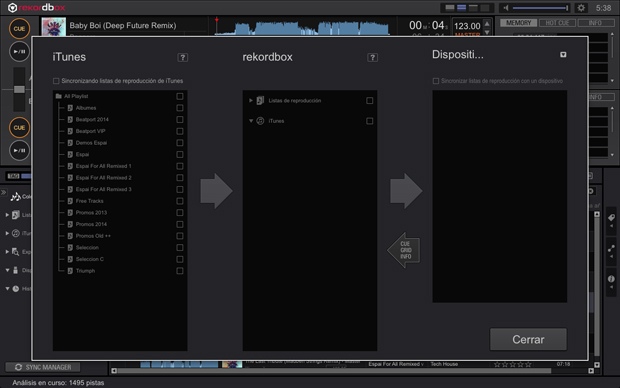This screenshot has height=388, width=620.
Task: Open the device dropdown next to Dispositi...
Action: pyautogui.click(x=563, y=55)
